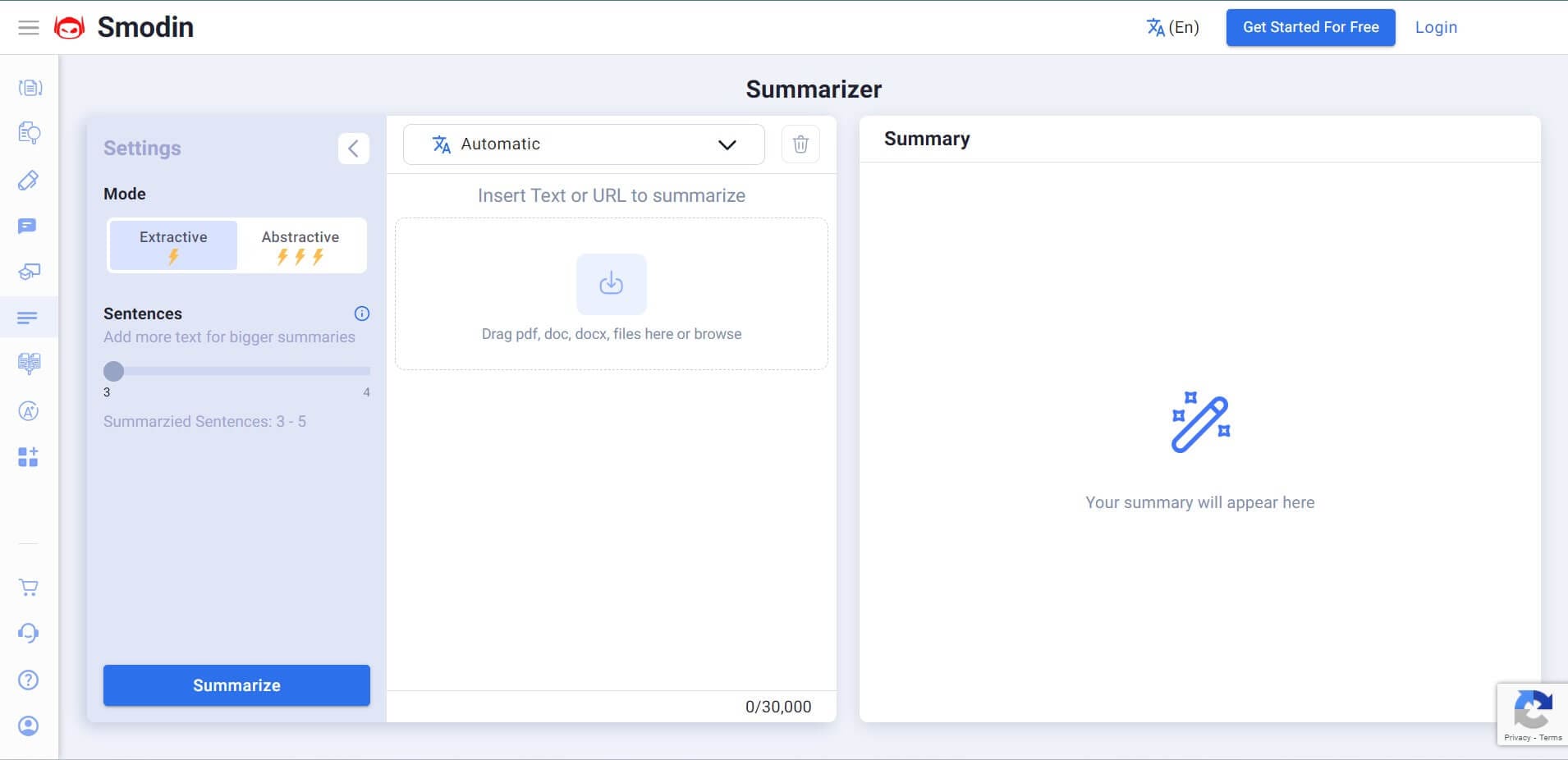Viewport: 1568px width, 760px height.
Task: Collapse the Settings panel
Action: (x=353, y=149)
